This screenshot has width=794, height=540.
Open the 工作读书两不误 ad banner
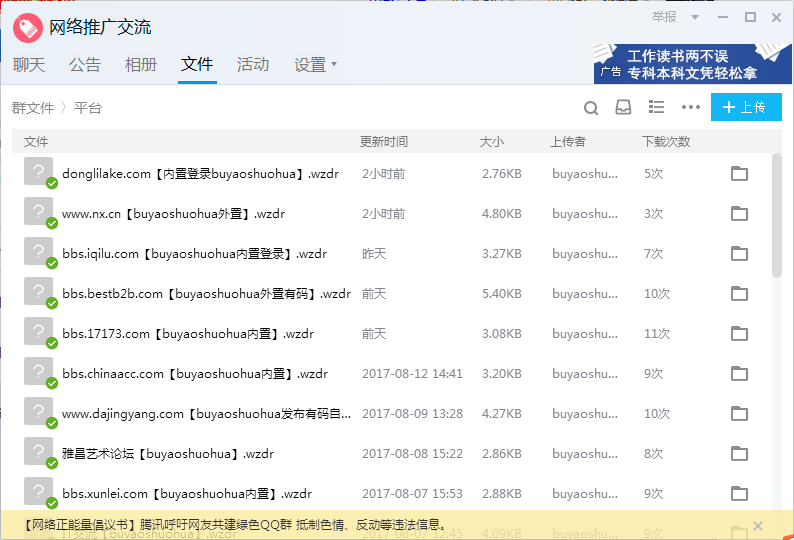coord(692,64)
